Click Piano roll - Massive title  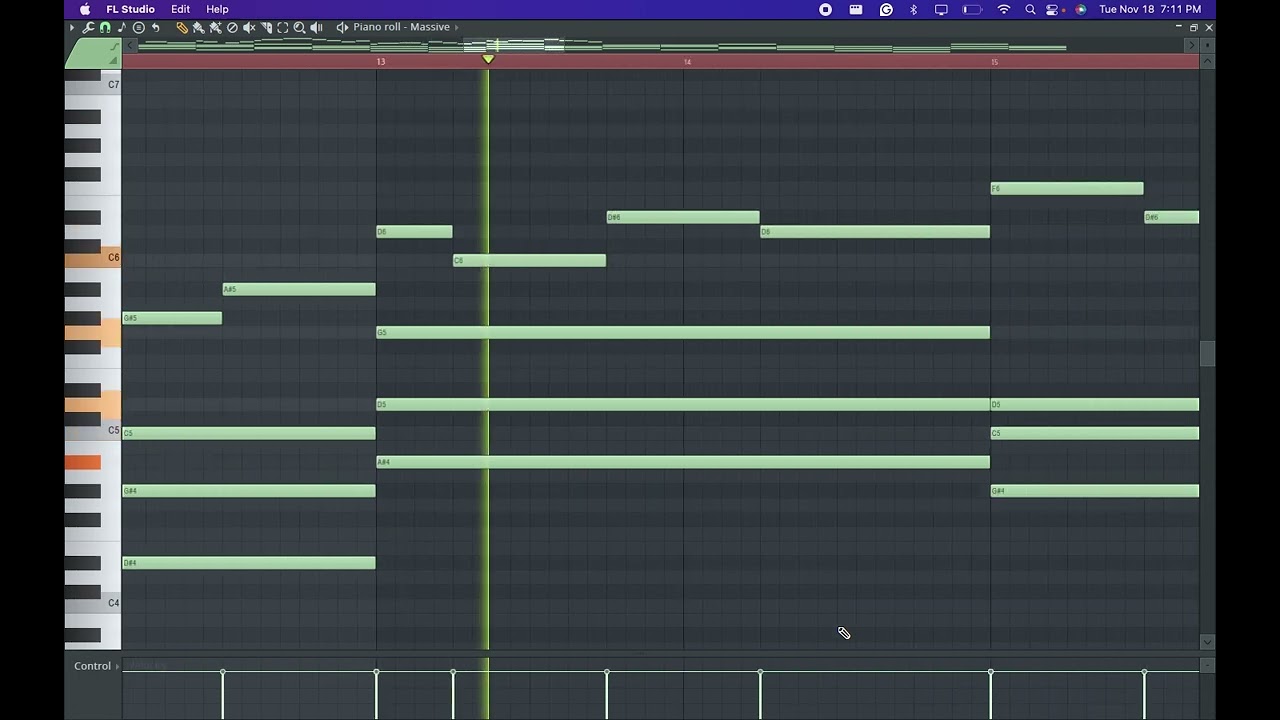click(x=401, y=27)
